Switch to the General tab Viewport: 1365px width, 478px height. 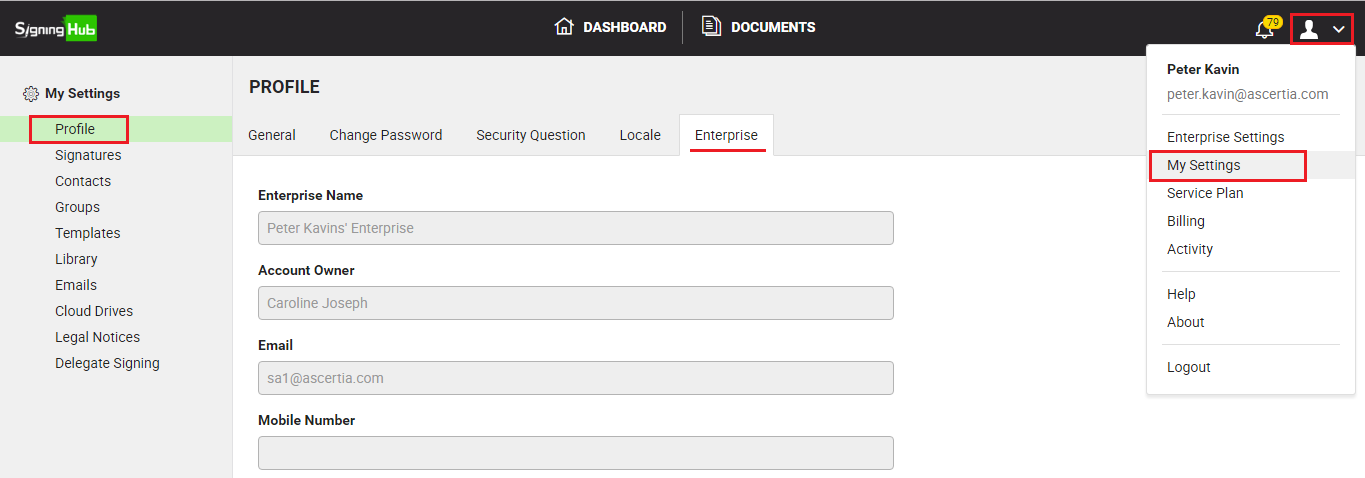[272, 135]
